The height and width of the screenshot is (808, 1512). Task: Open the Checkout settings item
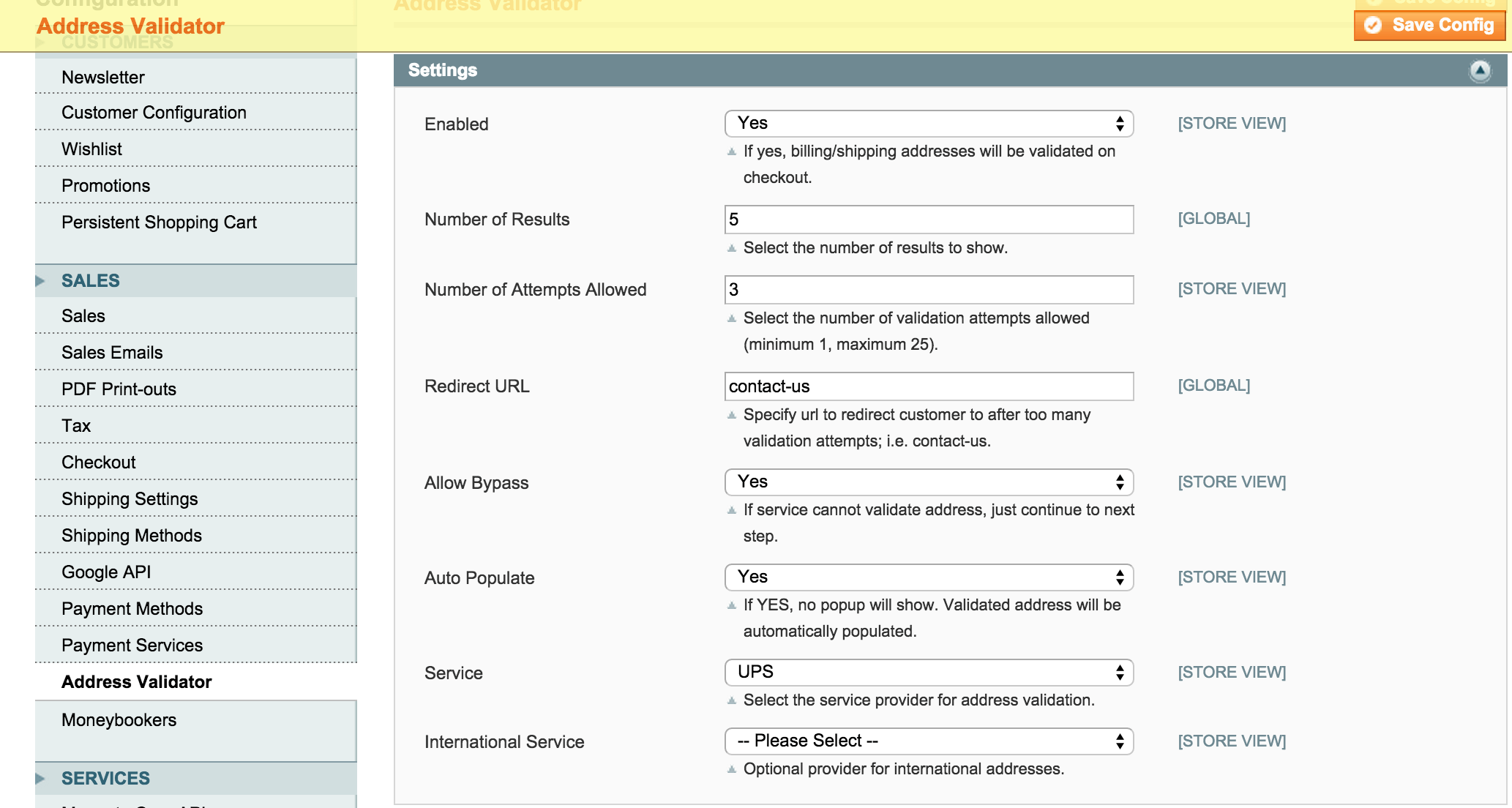click(99, 463)
